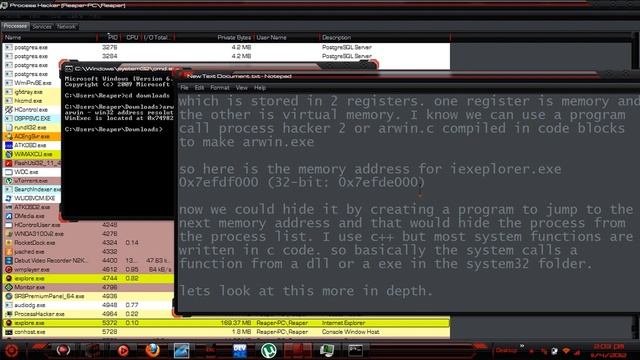This screenshot has width=640, height=360.
Task: Click the Monitor.exe process icon
Action: coord(9,287)
